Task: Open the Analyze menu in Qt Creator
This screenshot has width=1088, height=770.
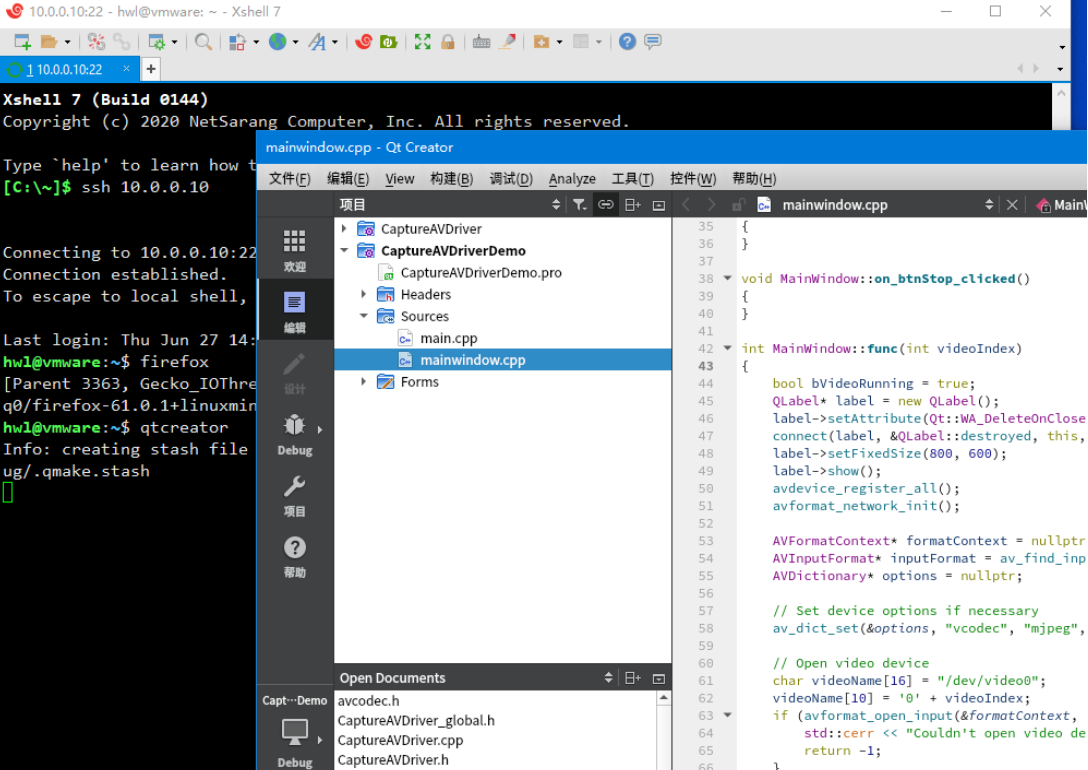Action: 572,179
